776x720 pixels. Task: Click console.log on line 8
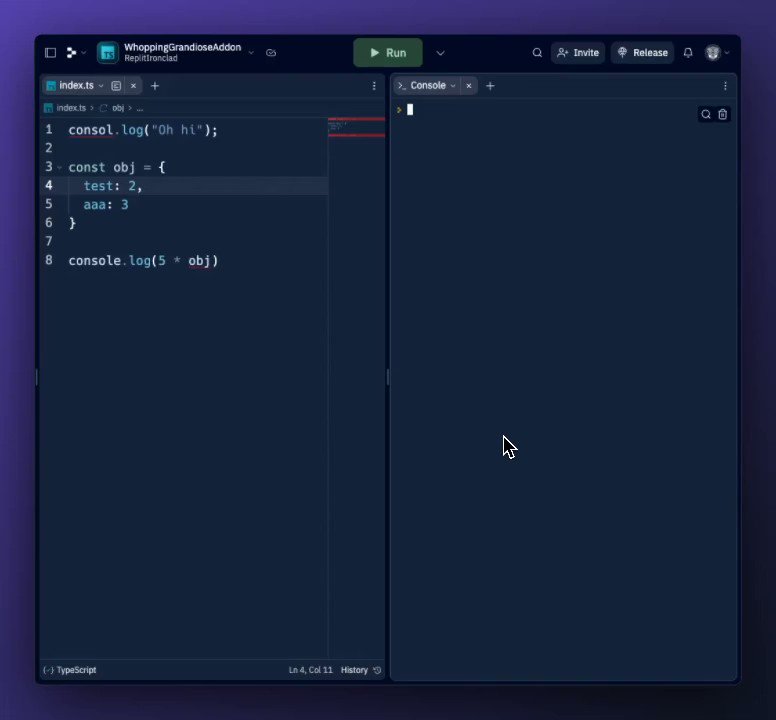[109, 261]
